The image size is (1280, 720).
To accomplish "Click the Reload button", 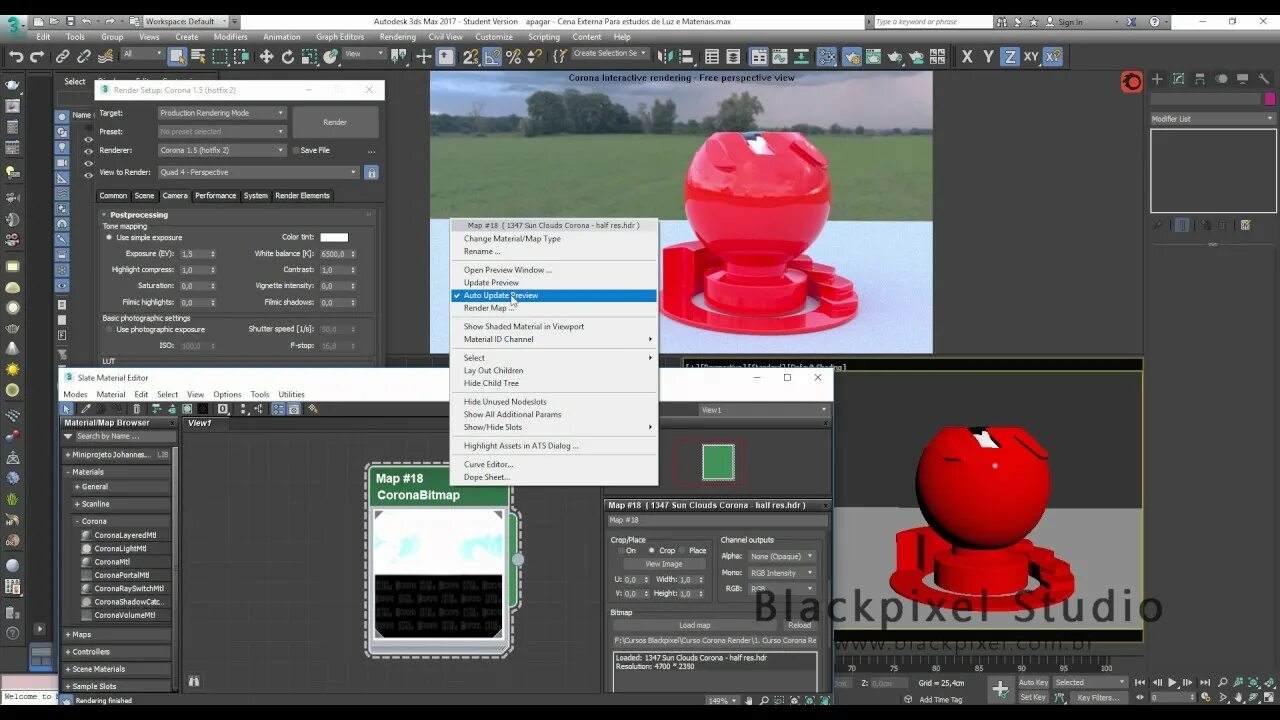I will tap(800, 625).
